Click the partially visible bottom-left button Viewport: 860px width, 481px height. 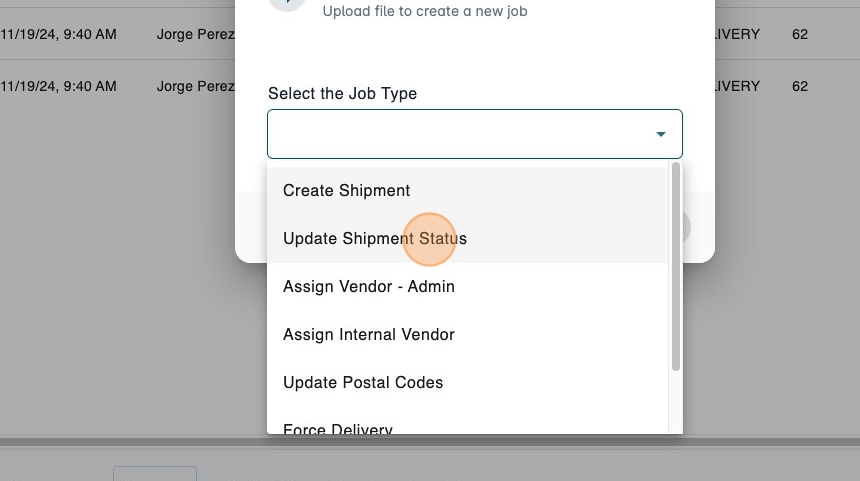pyautogui.click(x=155, y=474)
